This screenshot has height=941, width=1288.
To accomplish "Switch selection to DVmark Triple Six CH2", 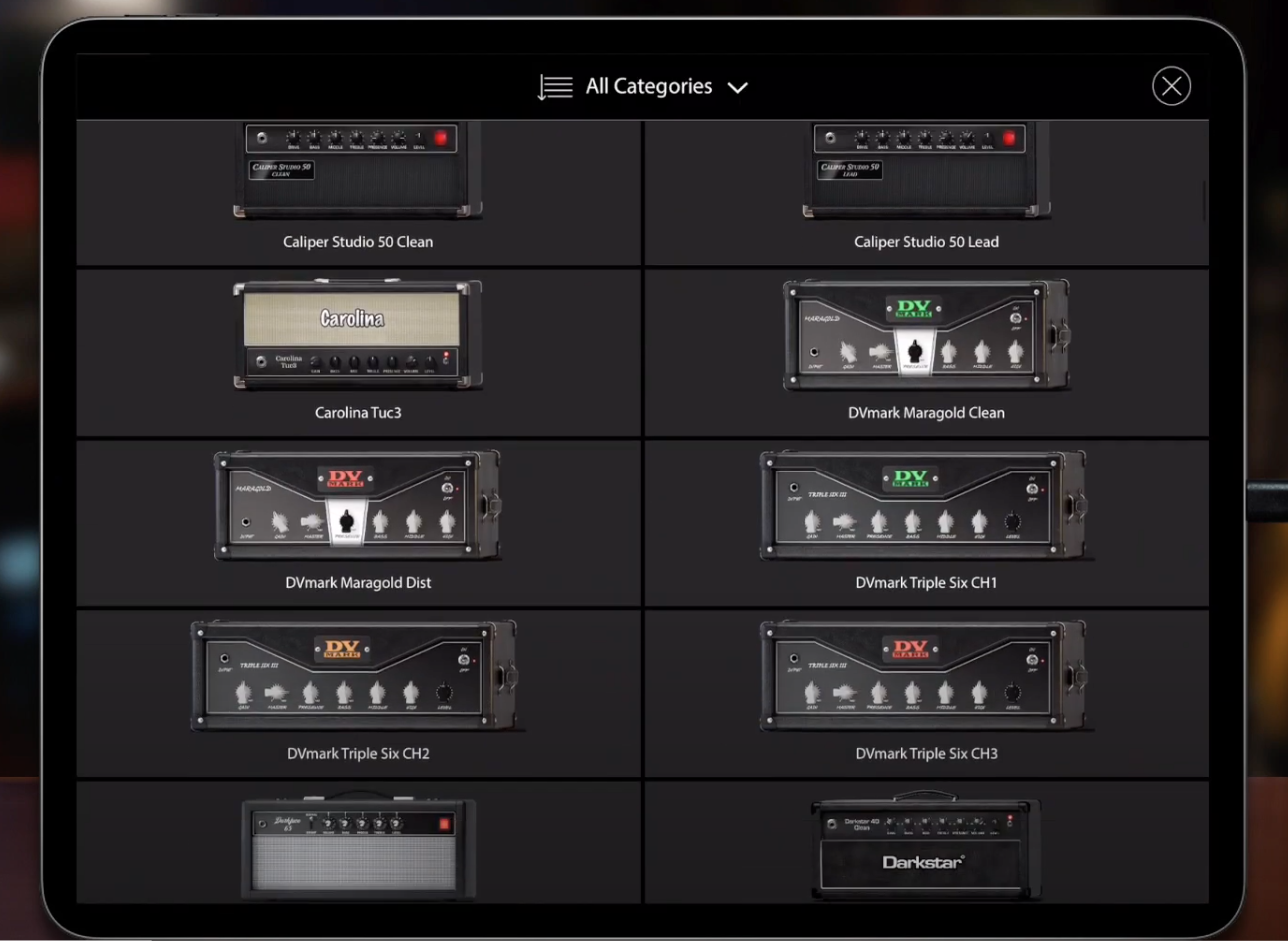I will click(358, 676).
